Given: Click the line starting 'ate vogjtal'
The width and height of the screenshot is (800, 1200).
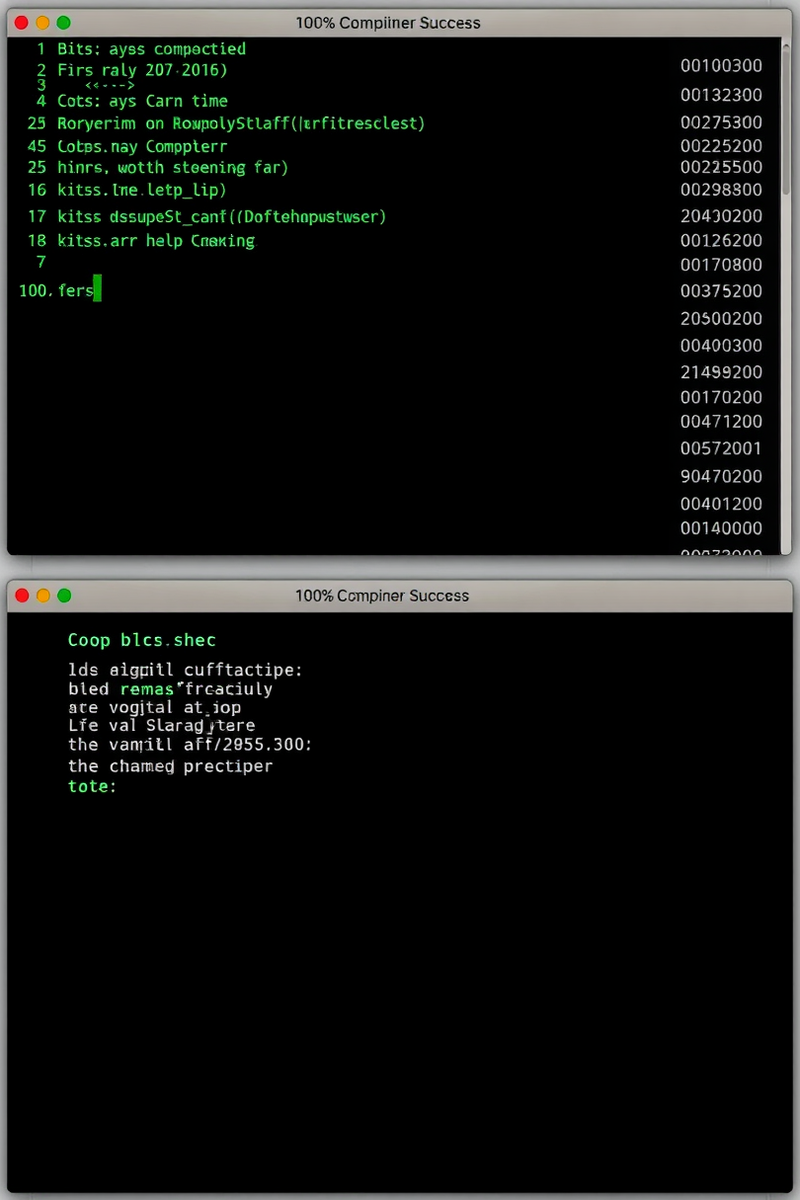Looking at the screenshot, I should (154, 707).
